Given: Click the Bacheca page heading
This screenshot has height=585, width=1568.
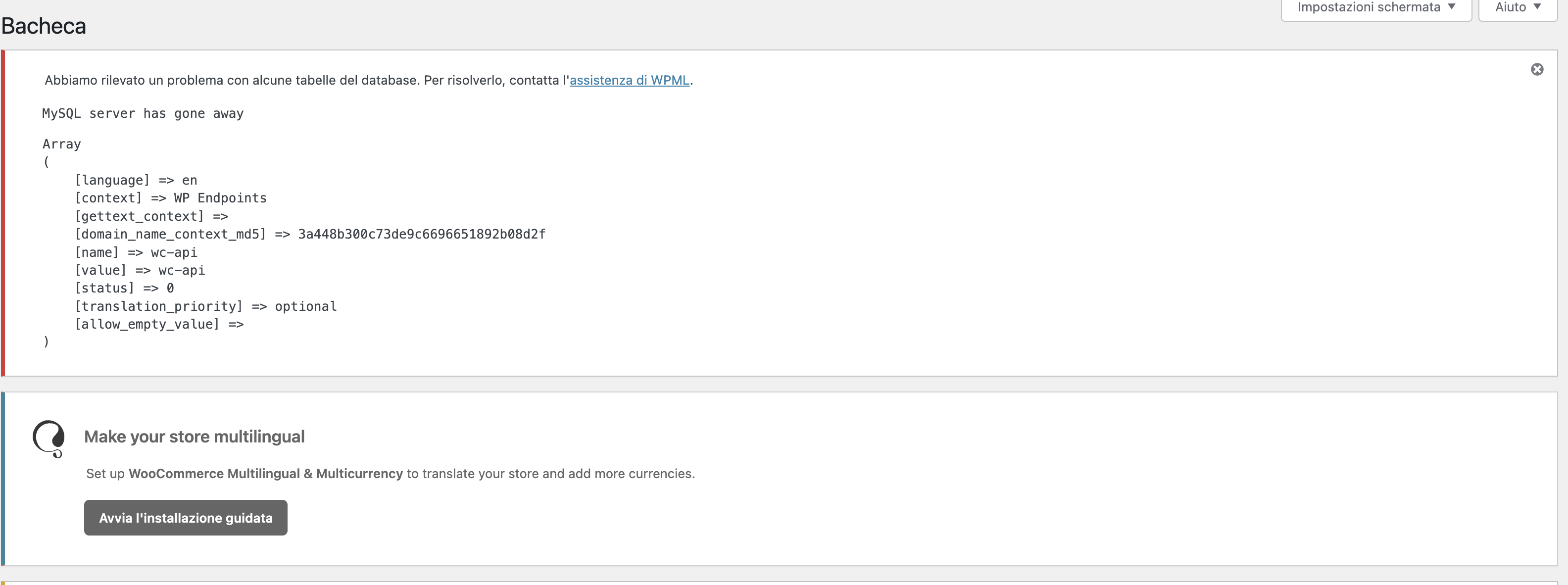Looking at the screenshot, I should 44,26.
